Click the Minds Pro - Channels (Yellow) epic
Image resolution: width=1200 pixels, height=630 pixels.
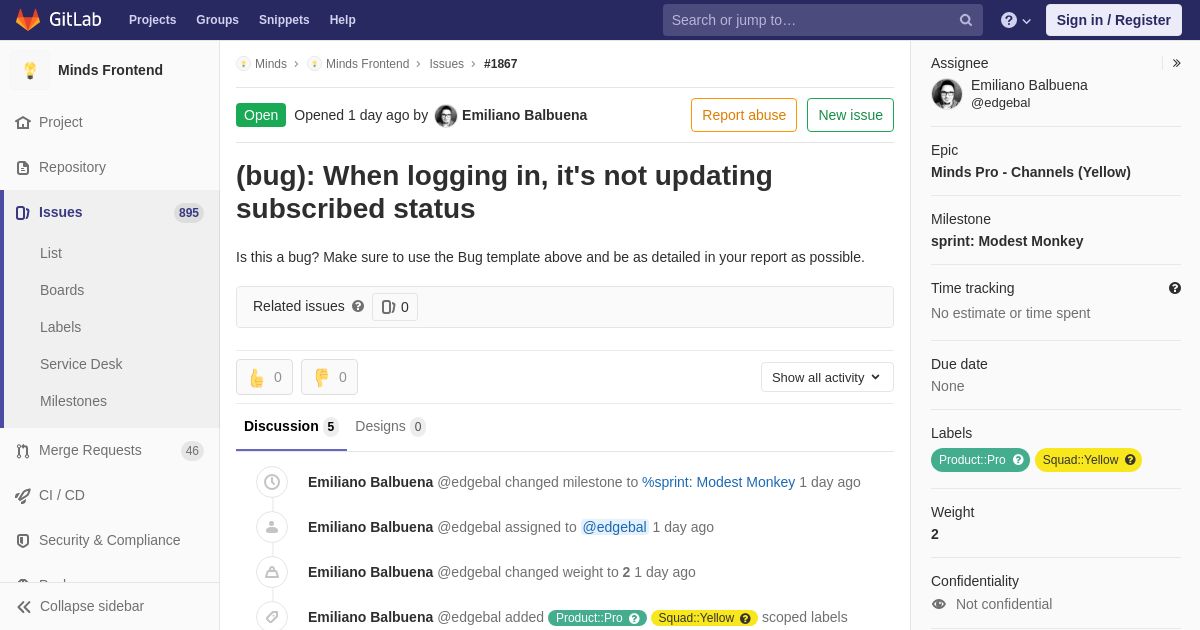(1031, 172)
